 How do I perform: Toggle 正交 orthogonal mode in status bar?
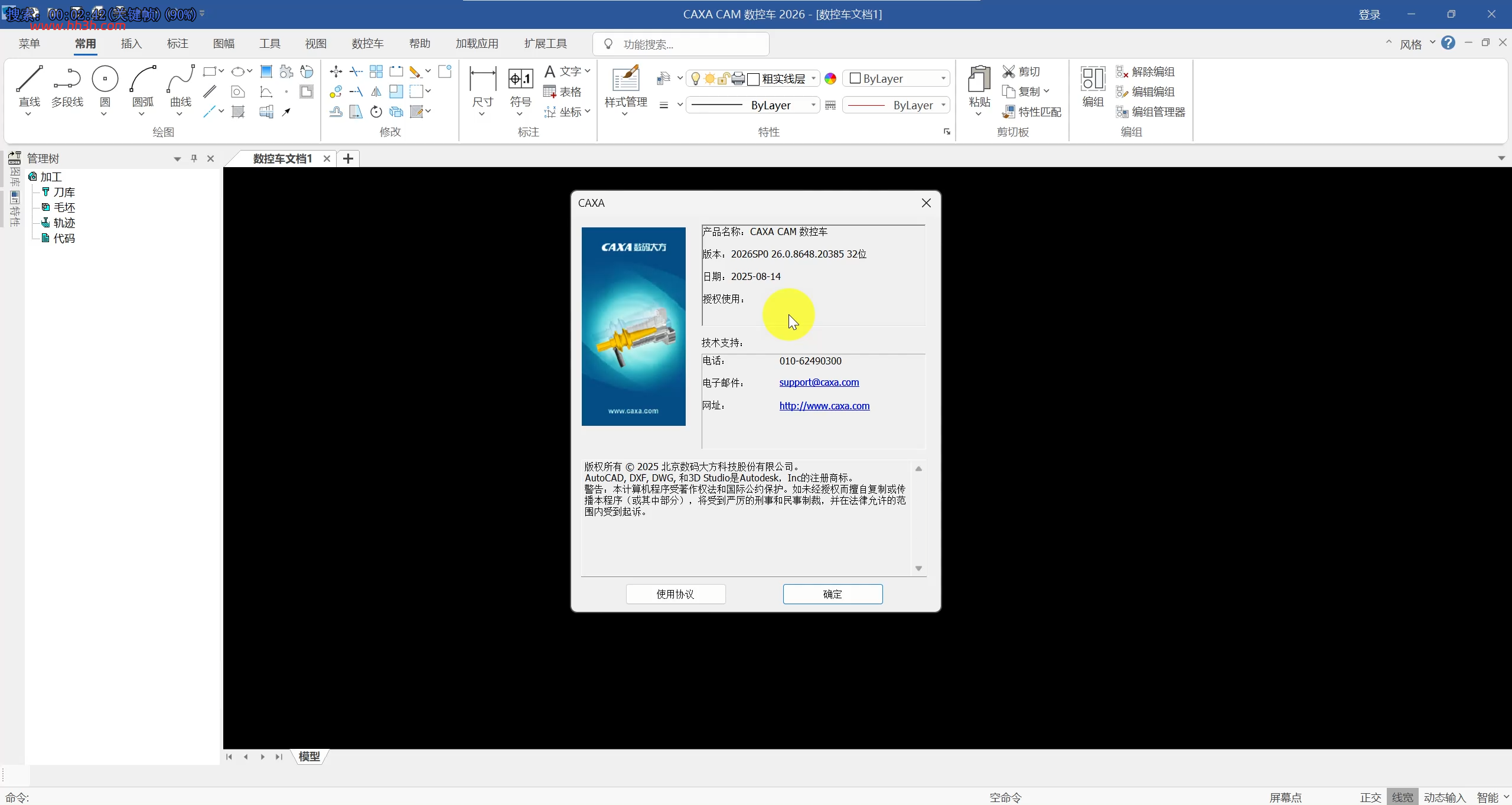point(1370,797)
